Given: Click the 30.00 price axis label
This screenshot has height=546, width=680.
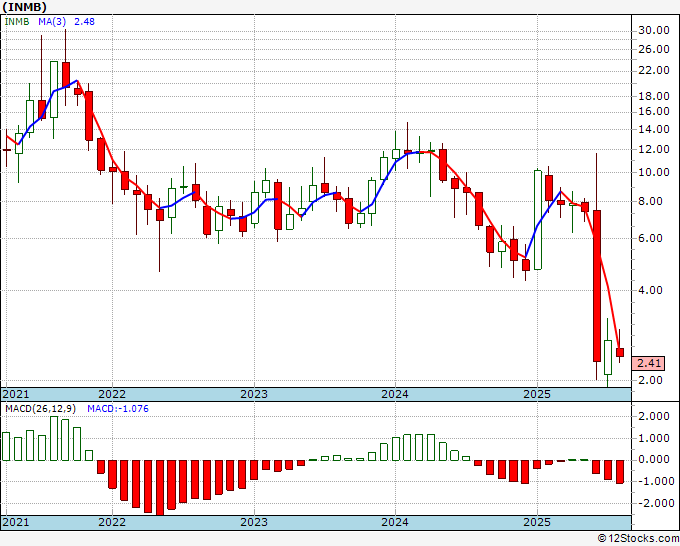Looking at the screenshot, I should (654, 30).
